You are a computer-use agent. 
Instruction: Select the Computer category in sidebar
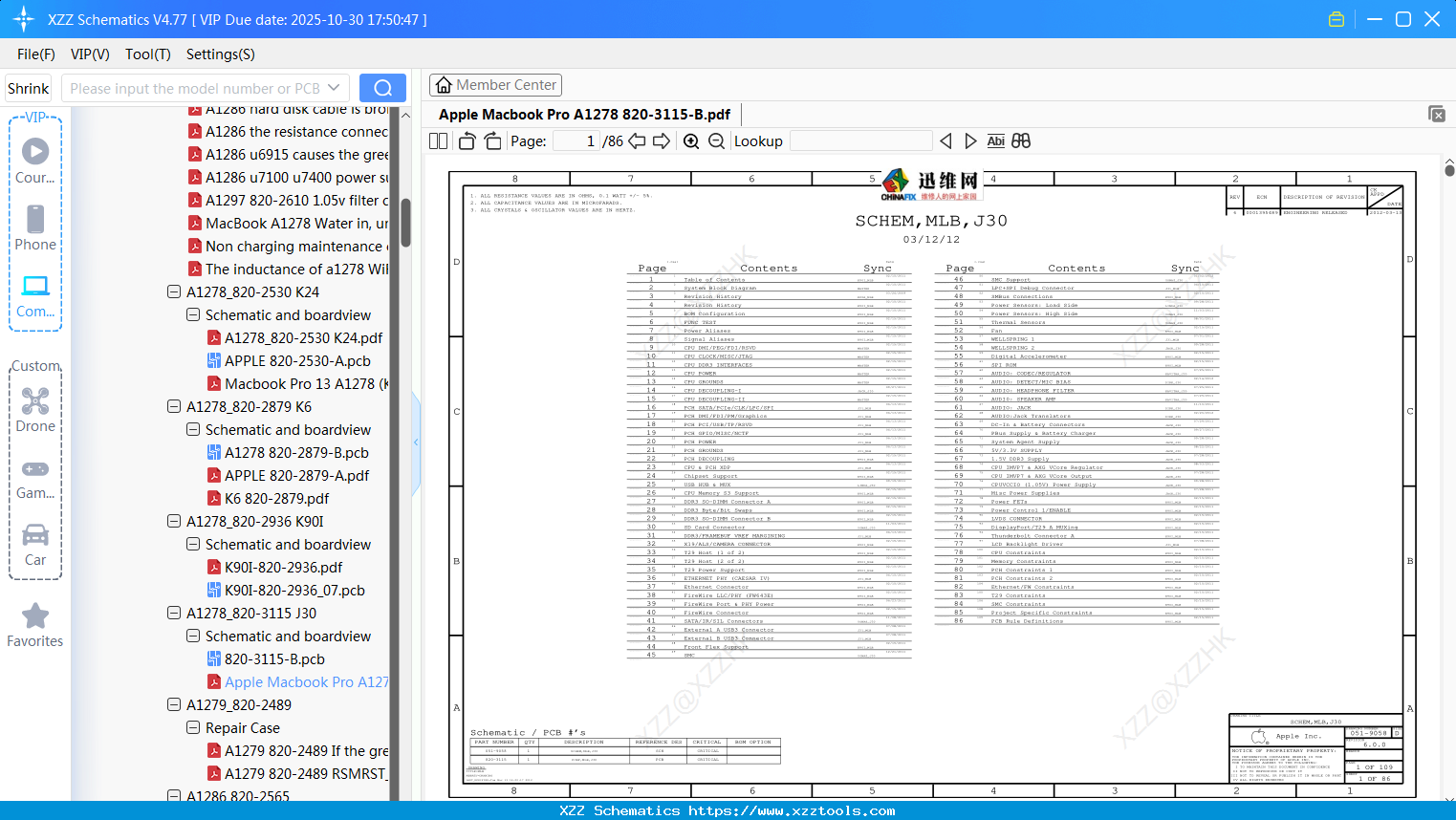[35, 295]
